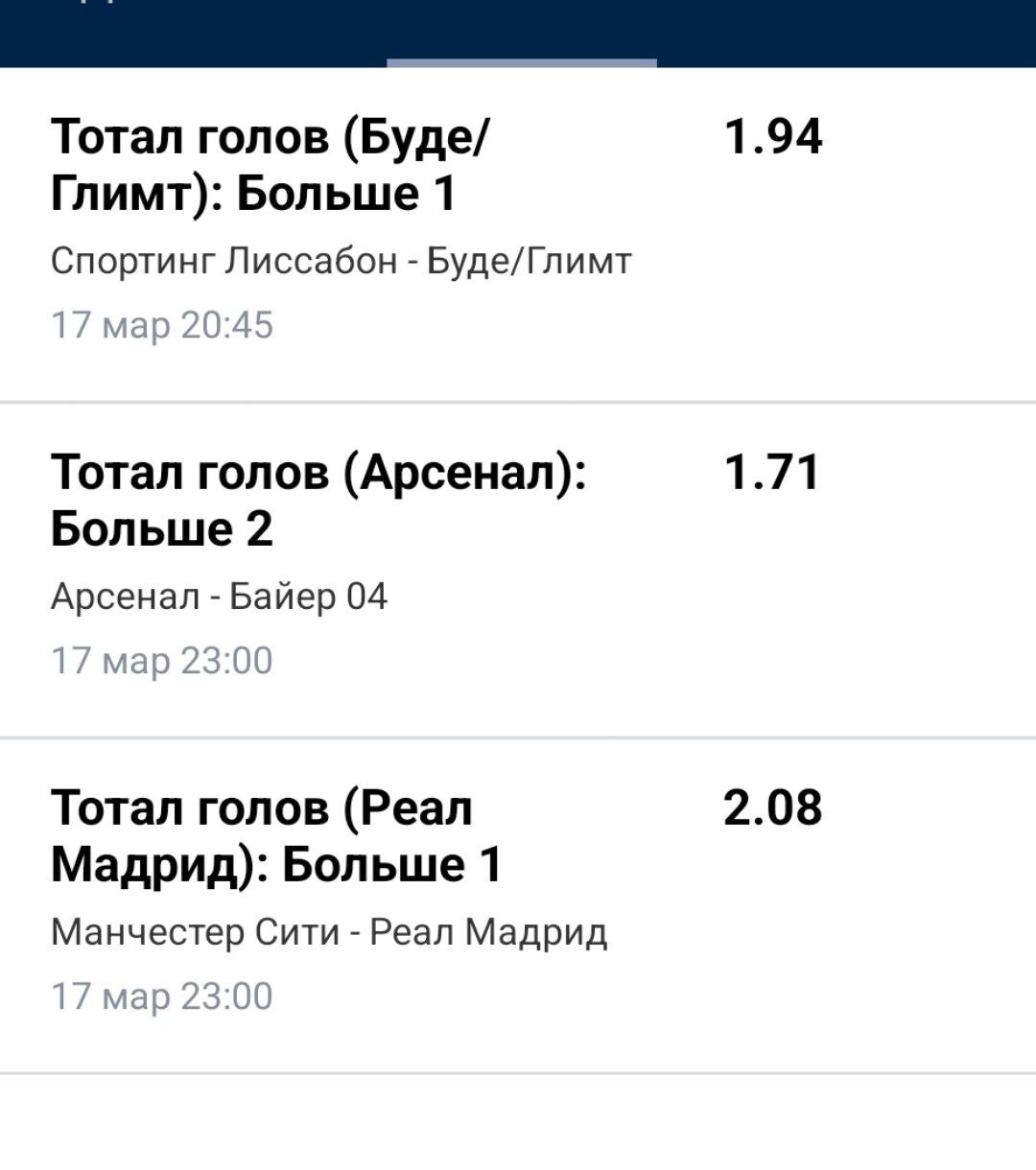The width and height of the screenshot is (1036, 1170).
Task: Click divider below the Реал Мадрид bet
Action: [518, 1073]
